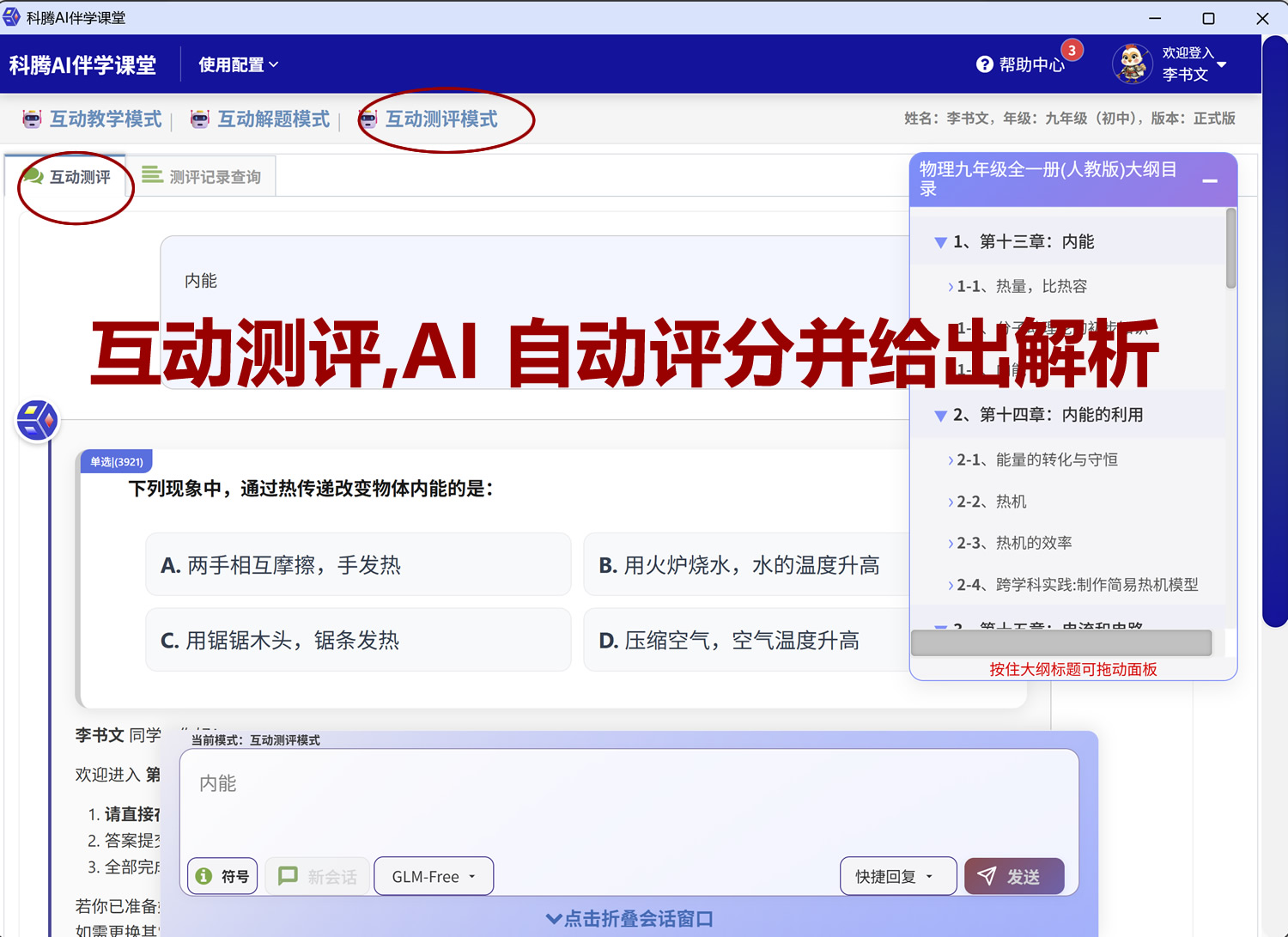Open the 快捷回复 dropdown
1288x937 pixels.
(x=897, y=876)
